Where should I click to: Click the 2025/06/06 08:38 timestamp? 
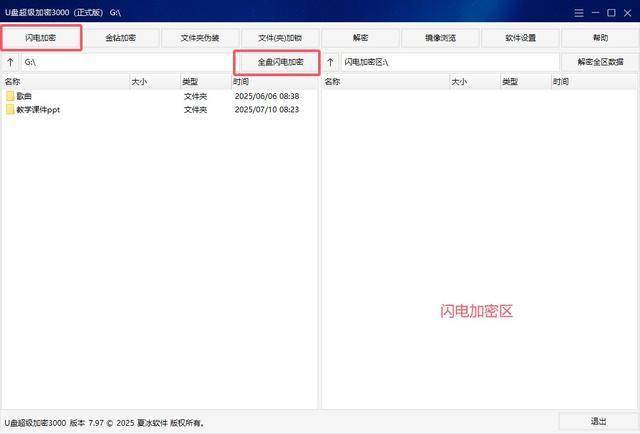point(267,96)
